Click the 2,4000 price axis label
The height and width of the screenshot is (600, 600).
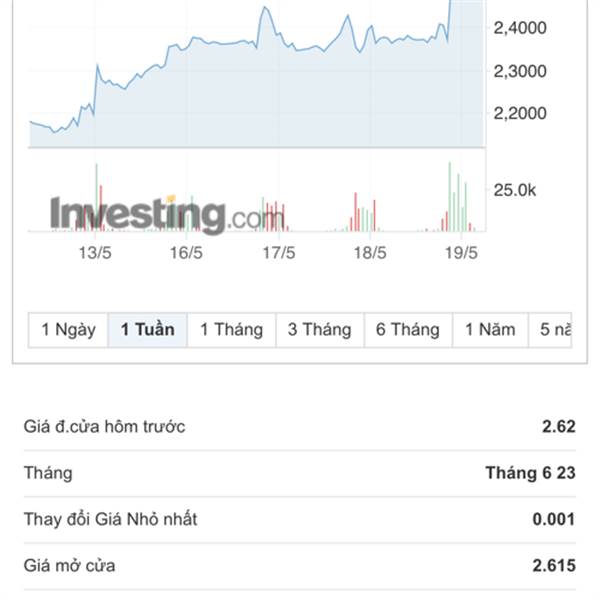(520, 28)
